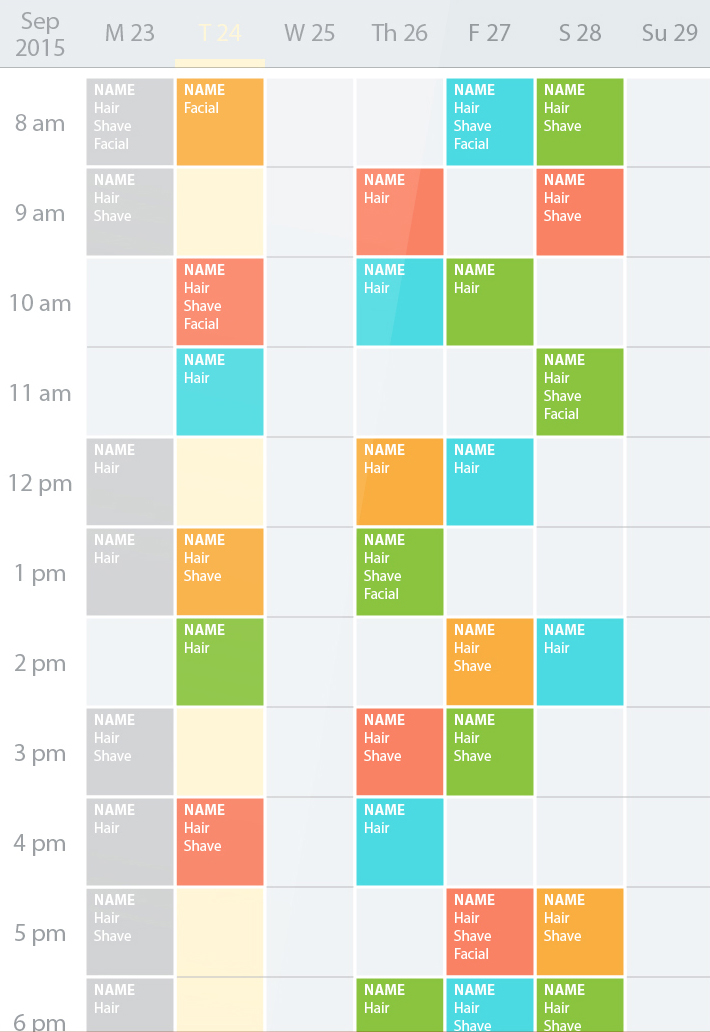Open the S 28 day header

click(x=580, y=33)
